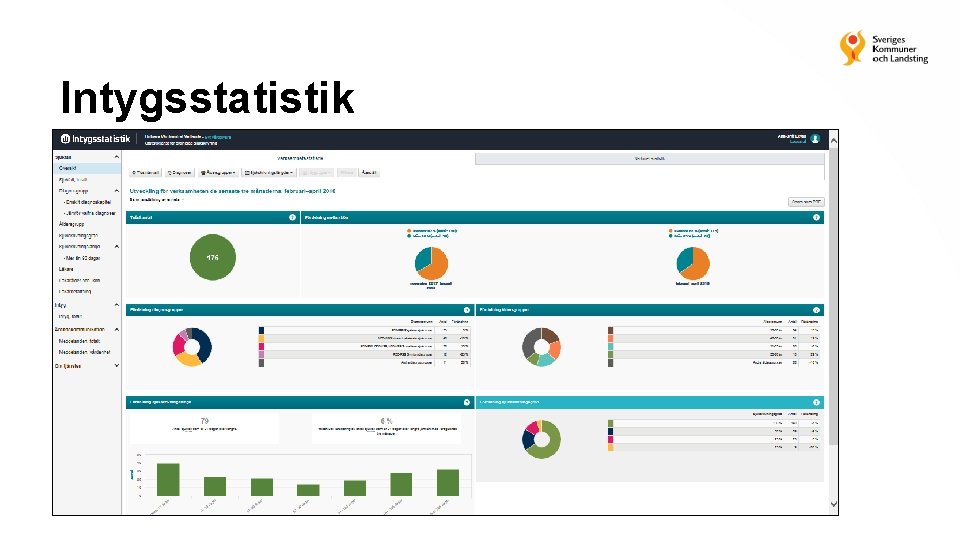The width and height of the screenshot is (960, 540).
Task: Click the diagnosis groups donut chart
Action: click(x=192, y=347)
